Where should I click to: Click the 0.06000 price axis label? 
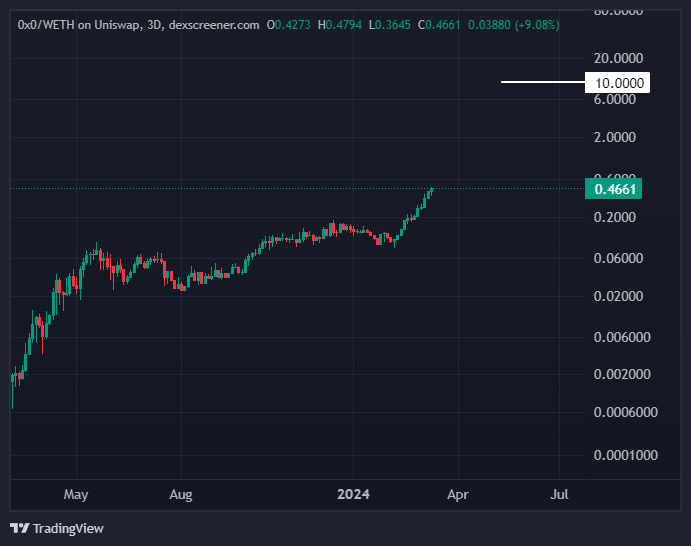(x=618, y=258)
